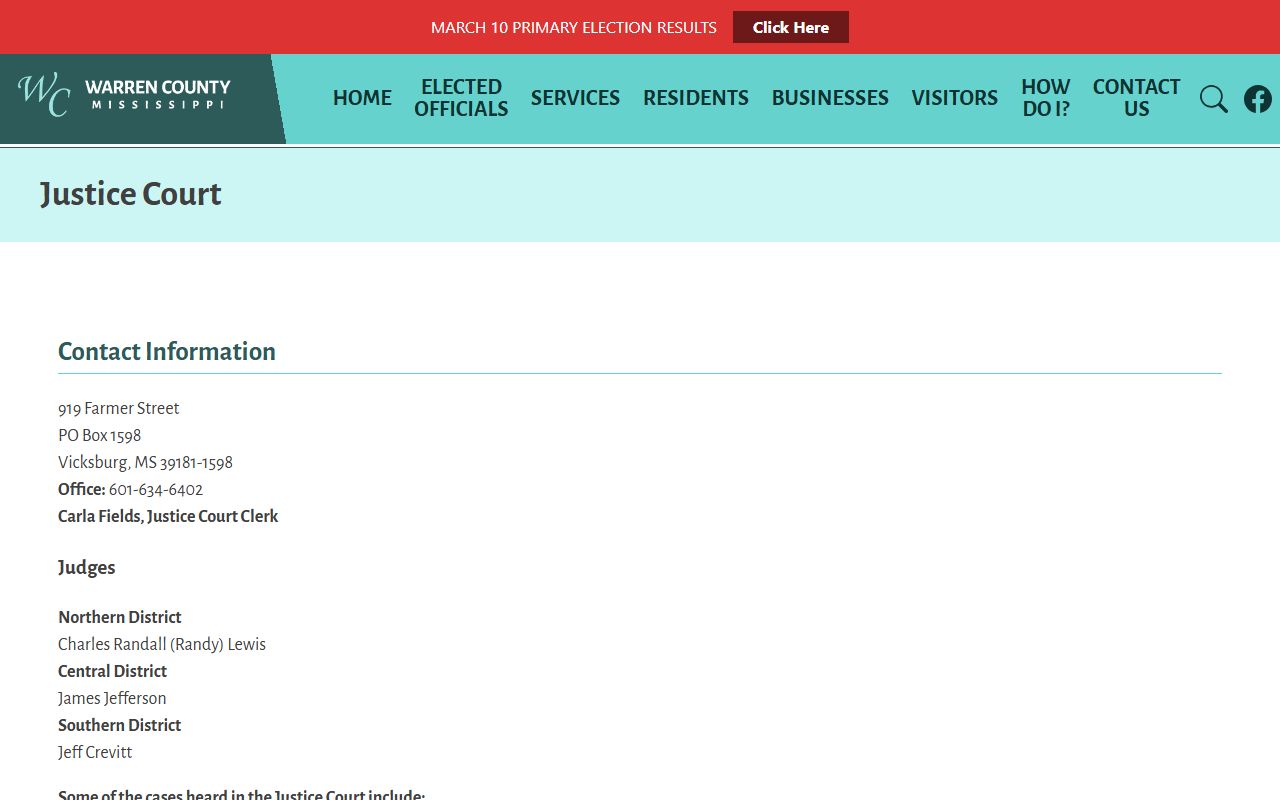The width and height of the screenshot is (1280, 800).
Task: Open the SERVICES menu
Action: click(575, 98)
